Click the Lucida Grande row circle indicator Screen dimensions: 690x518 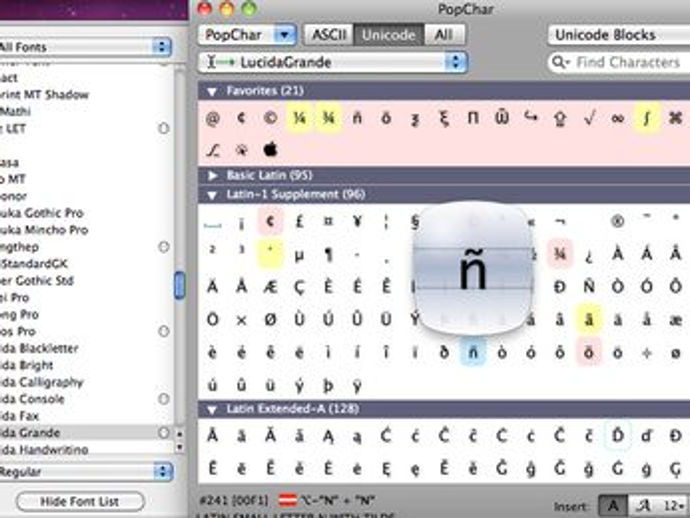point(163,433)
